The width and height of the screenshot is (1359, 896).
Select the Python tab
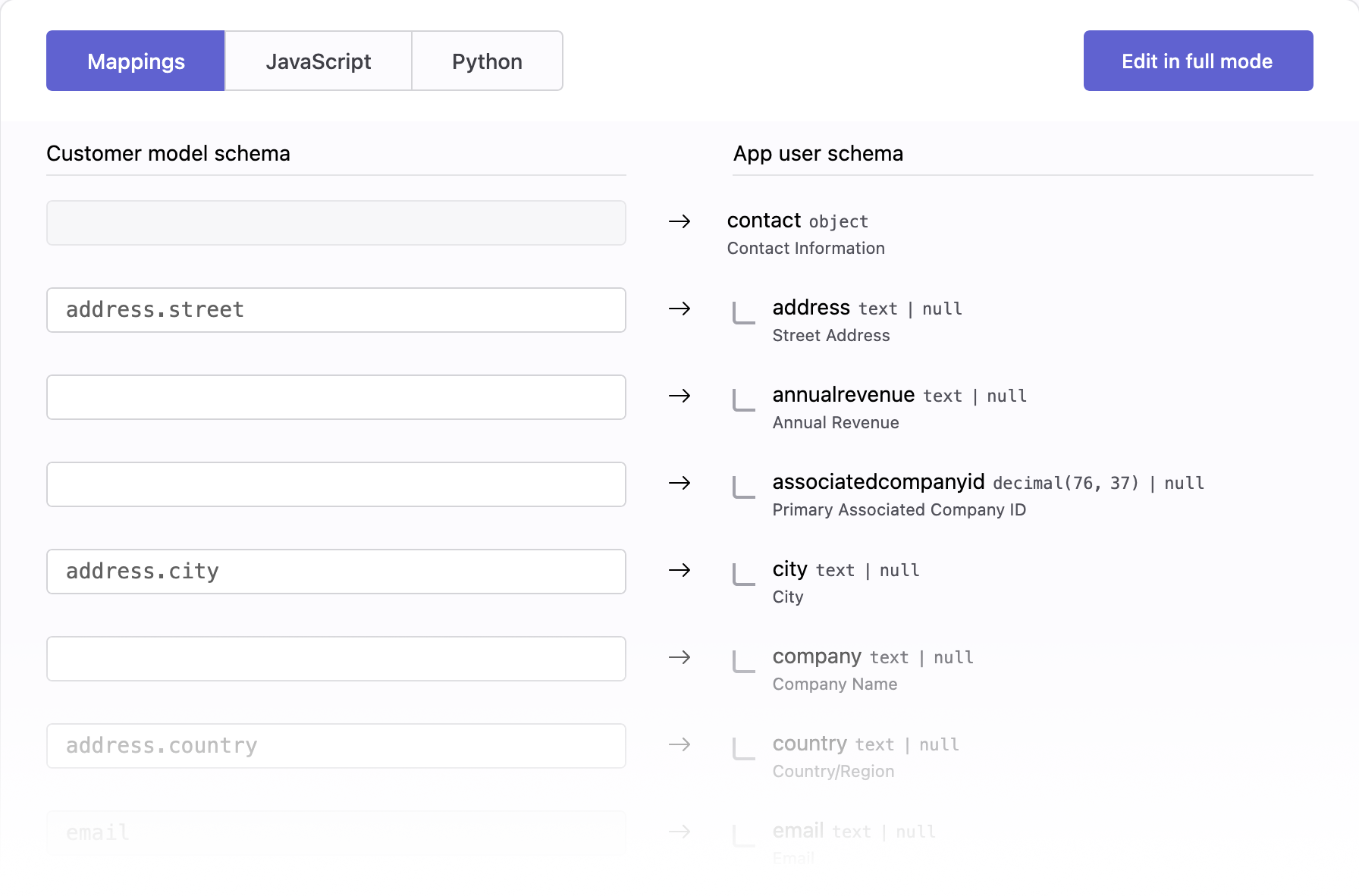[487, 61]
